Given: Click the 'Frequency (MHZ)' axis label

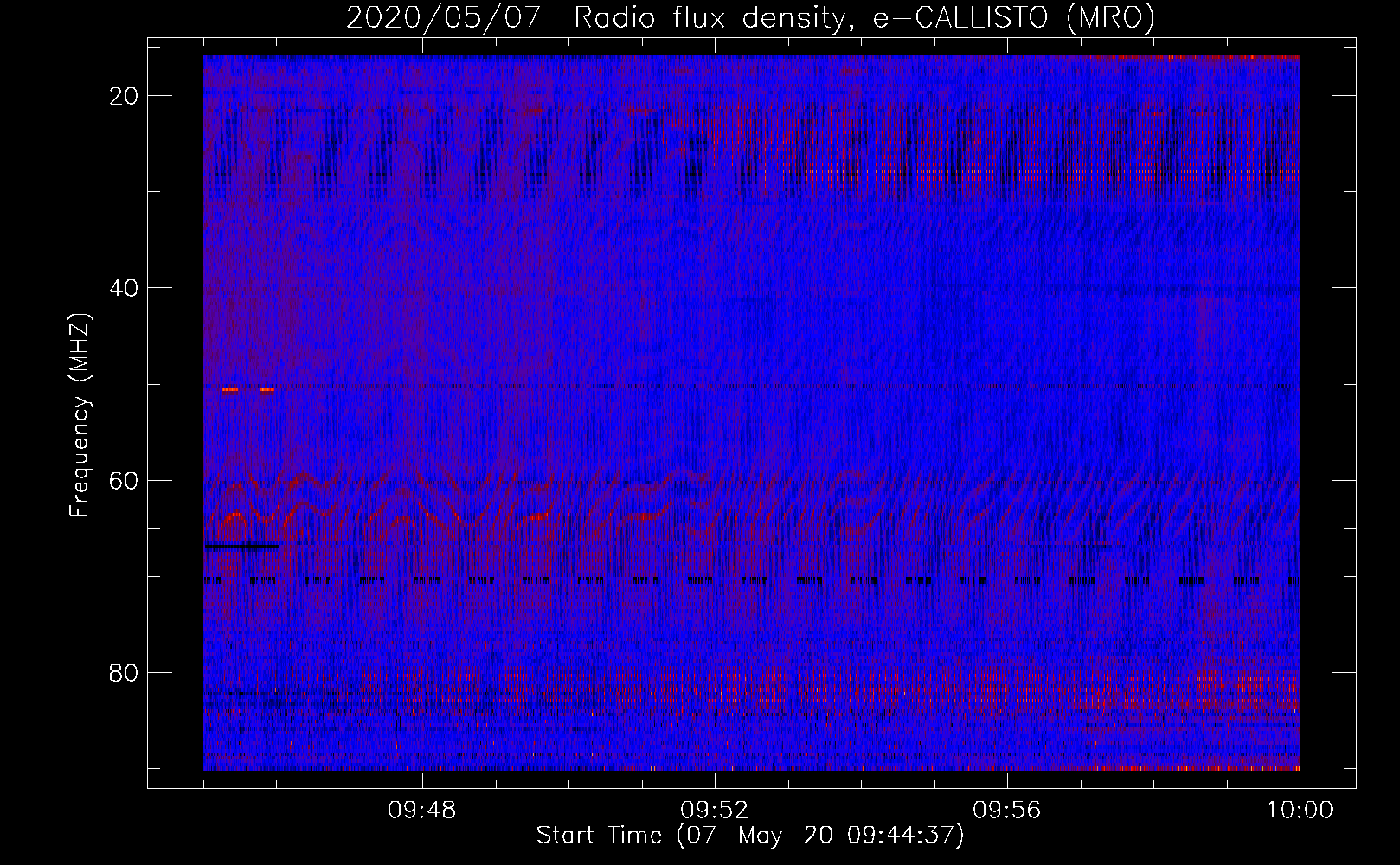Looking at the screenshot, I should point(80,415).
